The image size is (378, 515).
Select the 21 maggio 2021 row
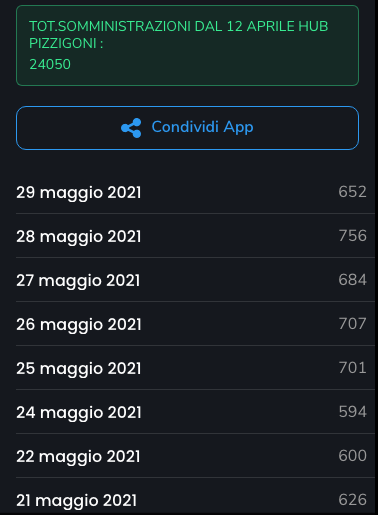coord(195,497)
